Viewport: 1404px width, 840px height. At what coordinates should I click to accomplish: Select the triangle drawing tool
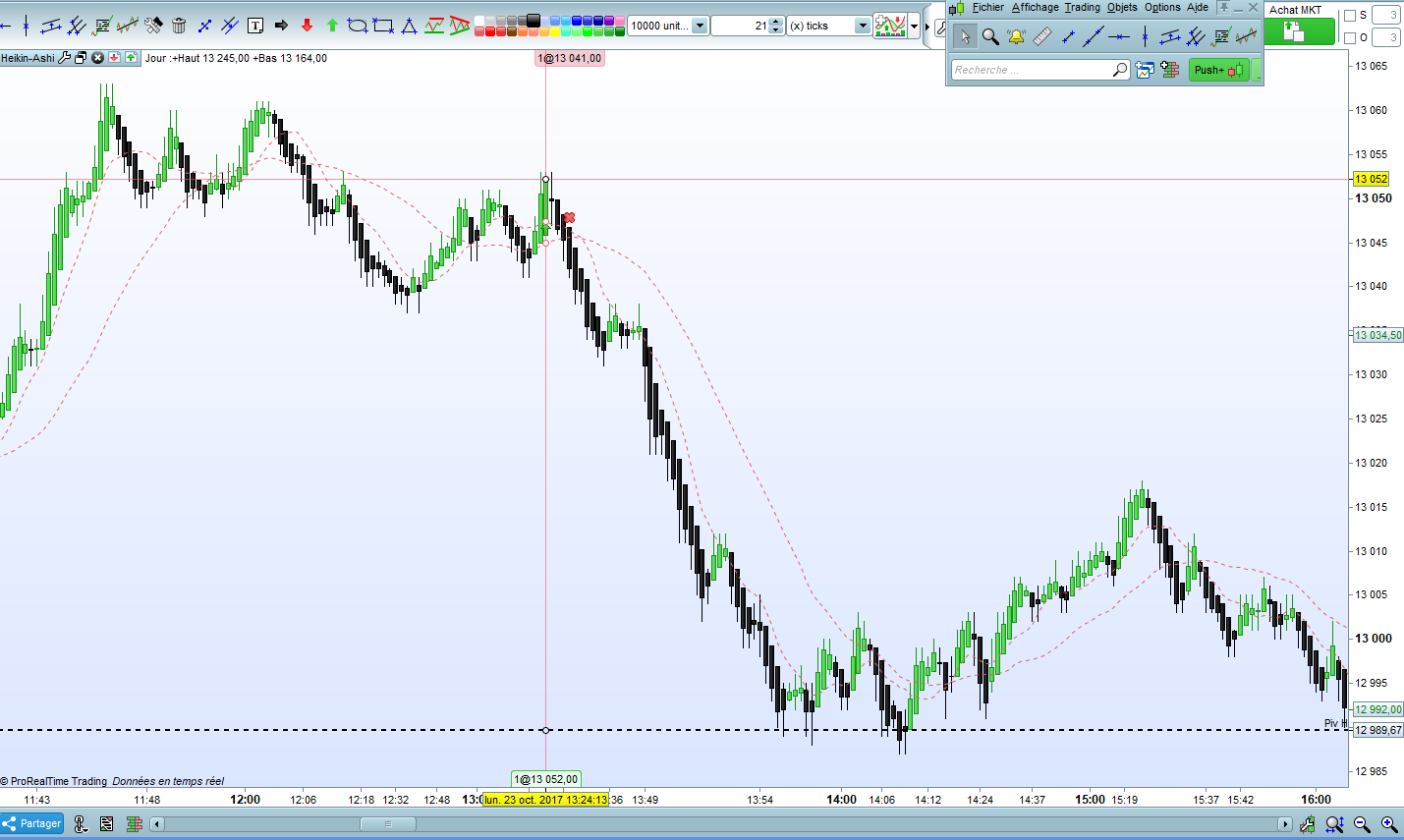(409, 26)
